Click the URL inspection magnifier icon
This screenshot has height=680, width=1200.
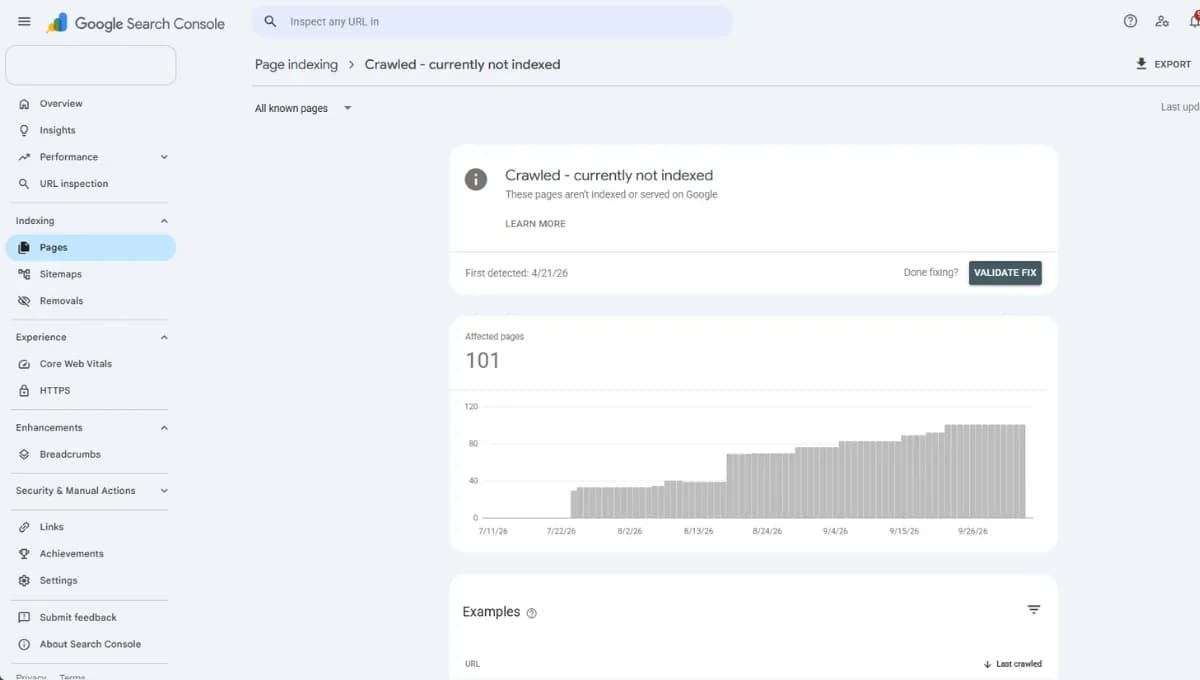tap(24, 184)
